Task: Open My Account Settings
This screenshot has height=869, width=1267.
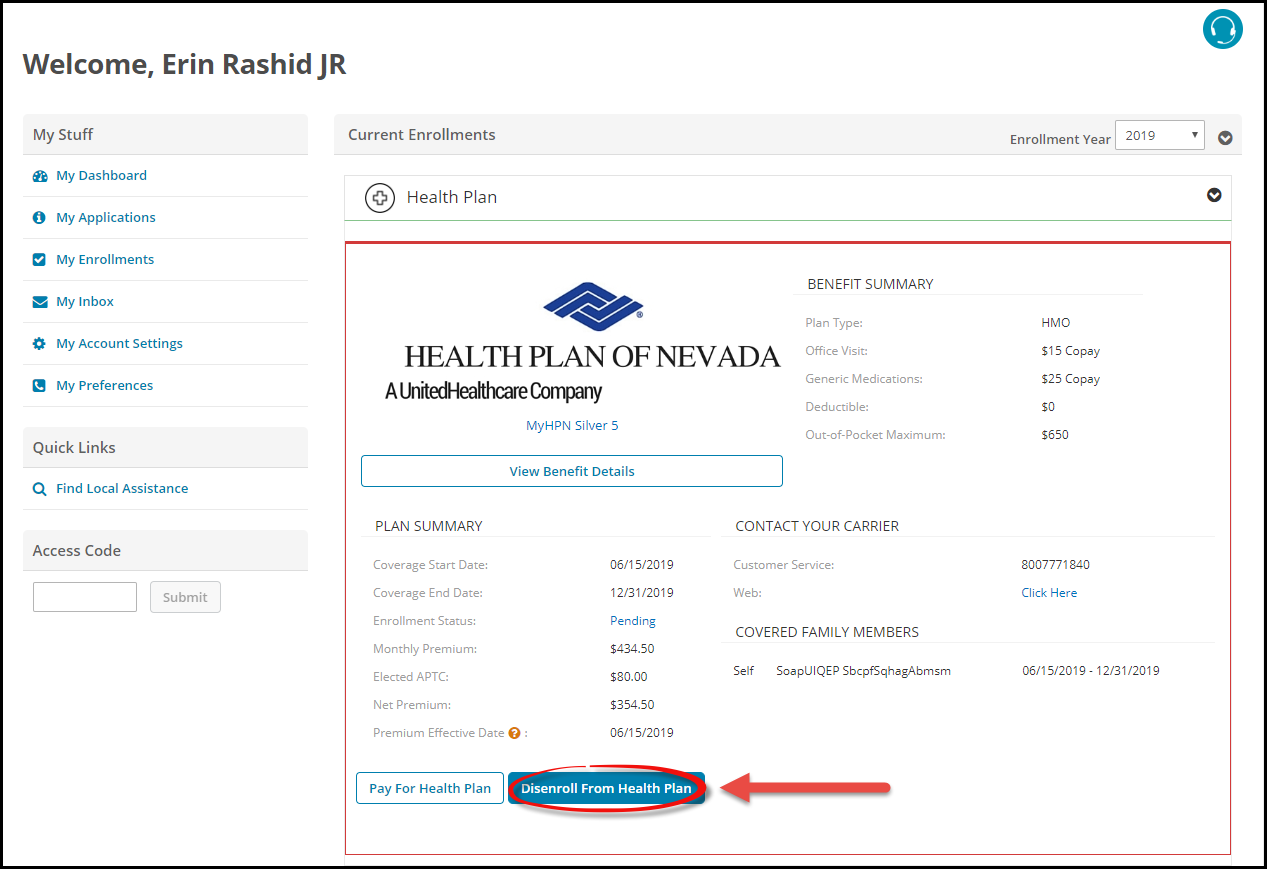Action: 119,344
